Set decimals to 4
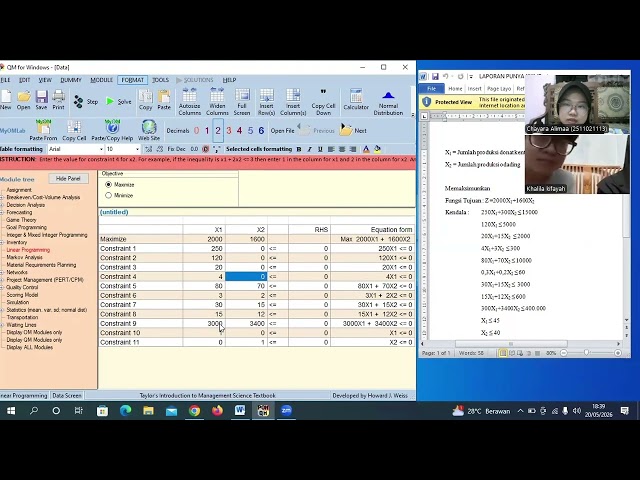The width and height of the screenshot is (640, 480). [239, 131]
